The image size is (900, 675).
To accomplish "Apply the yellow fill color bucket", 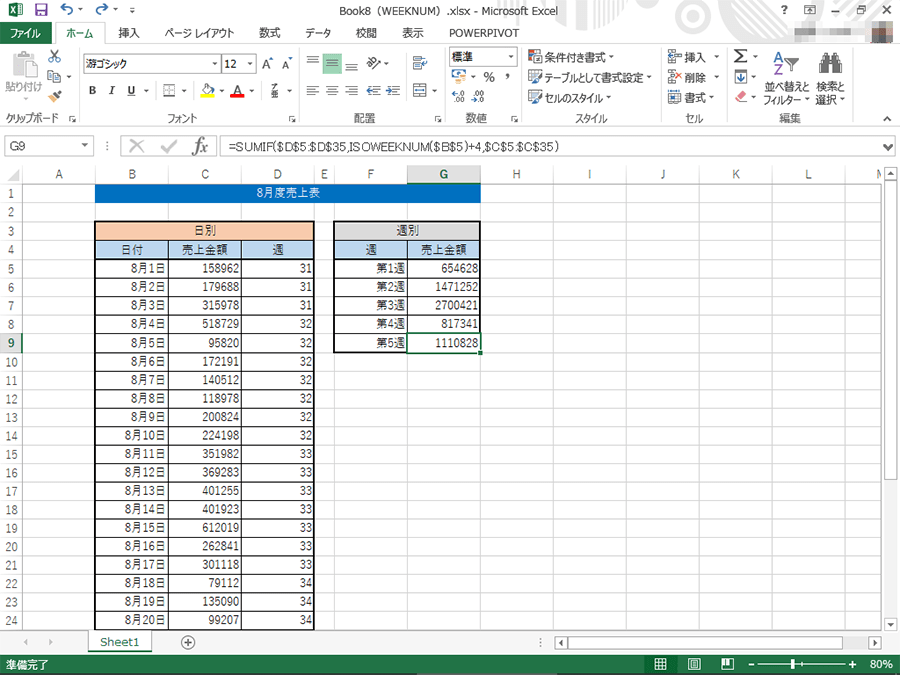I will point(208,91).
